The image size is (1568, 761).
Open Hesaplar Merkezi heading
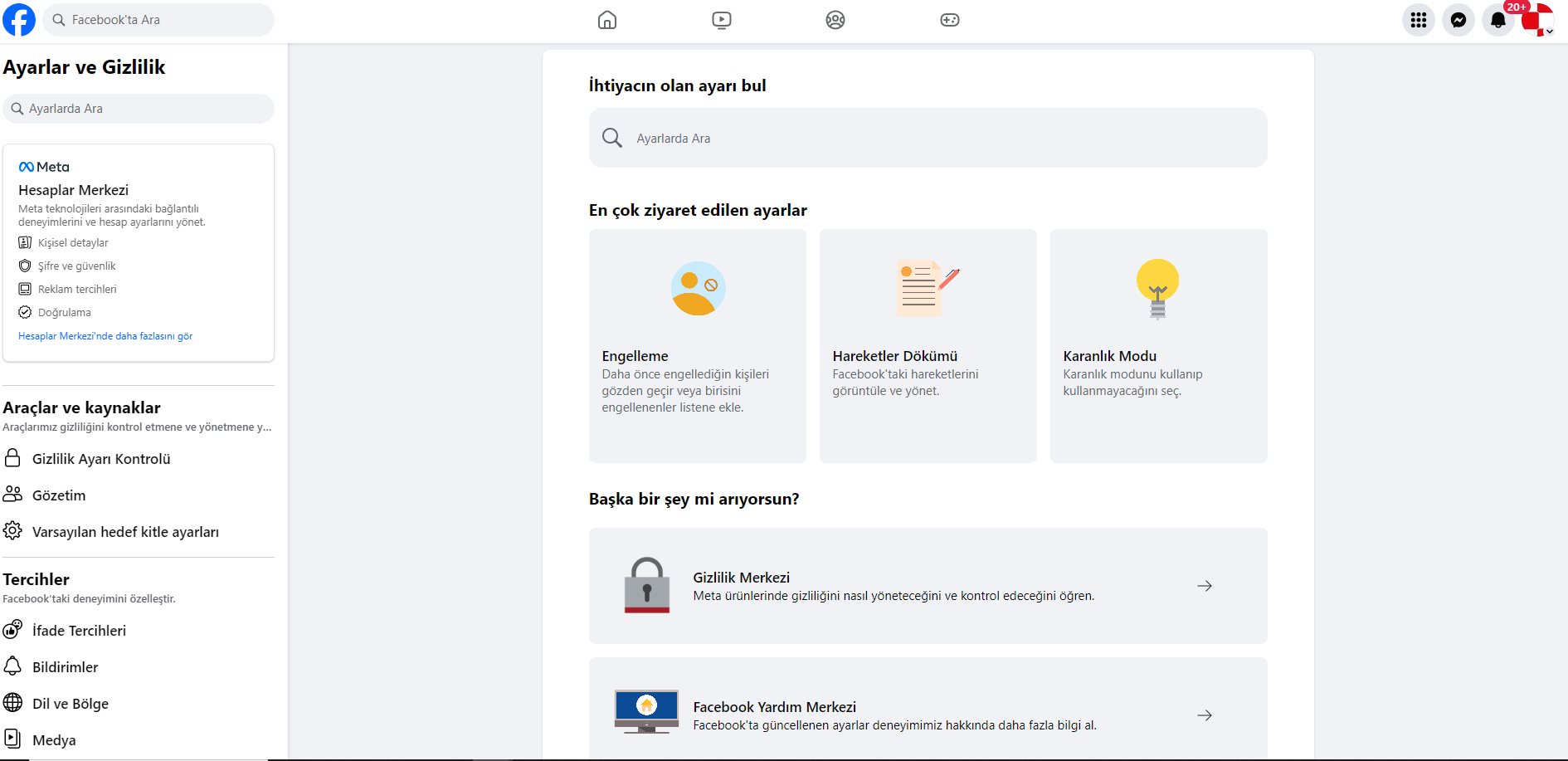point(73,190)
